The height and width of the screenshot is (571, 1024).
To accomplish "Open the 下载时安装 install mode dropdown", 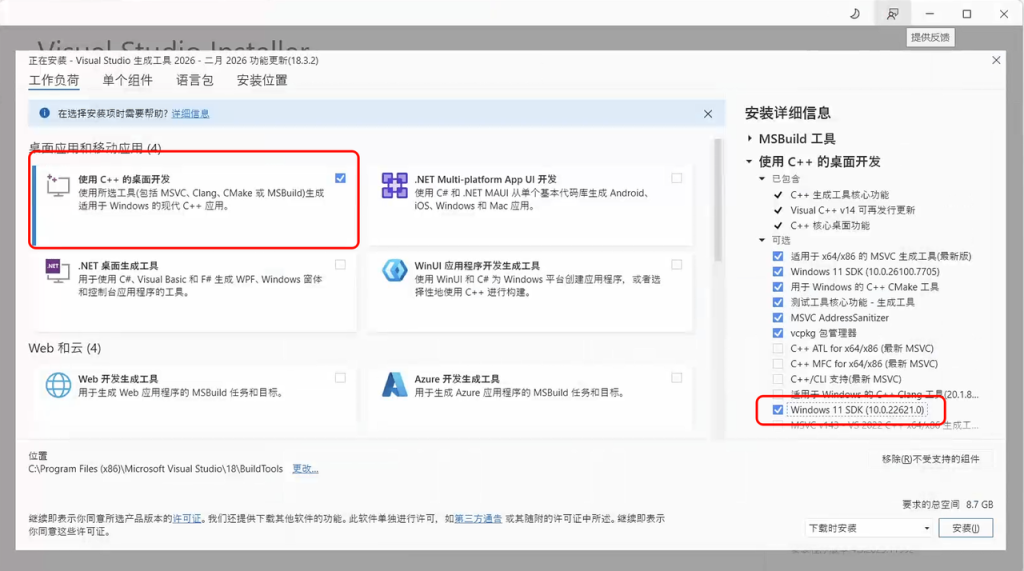I will 868,528.
